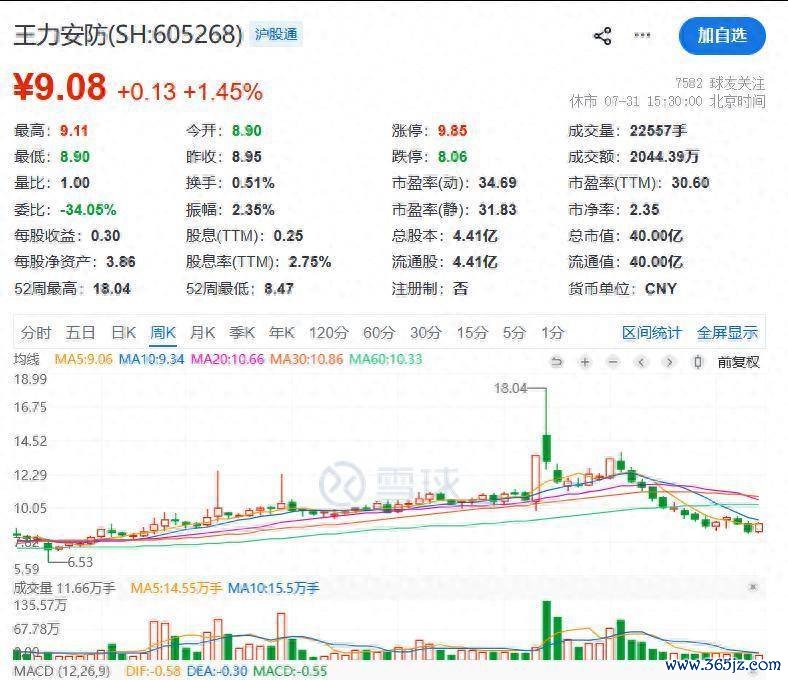Click the DIF:-0.58 value
This screenshot has height=680, width=788.
coord(153,671)
